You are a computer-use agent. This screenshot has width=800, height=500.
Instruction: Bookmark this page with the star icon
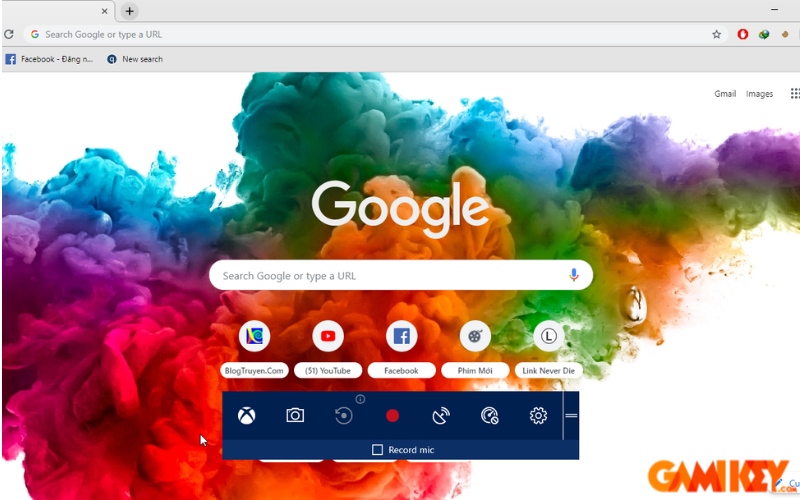tap(716, 34)
